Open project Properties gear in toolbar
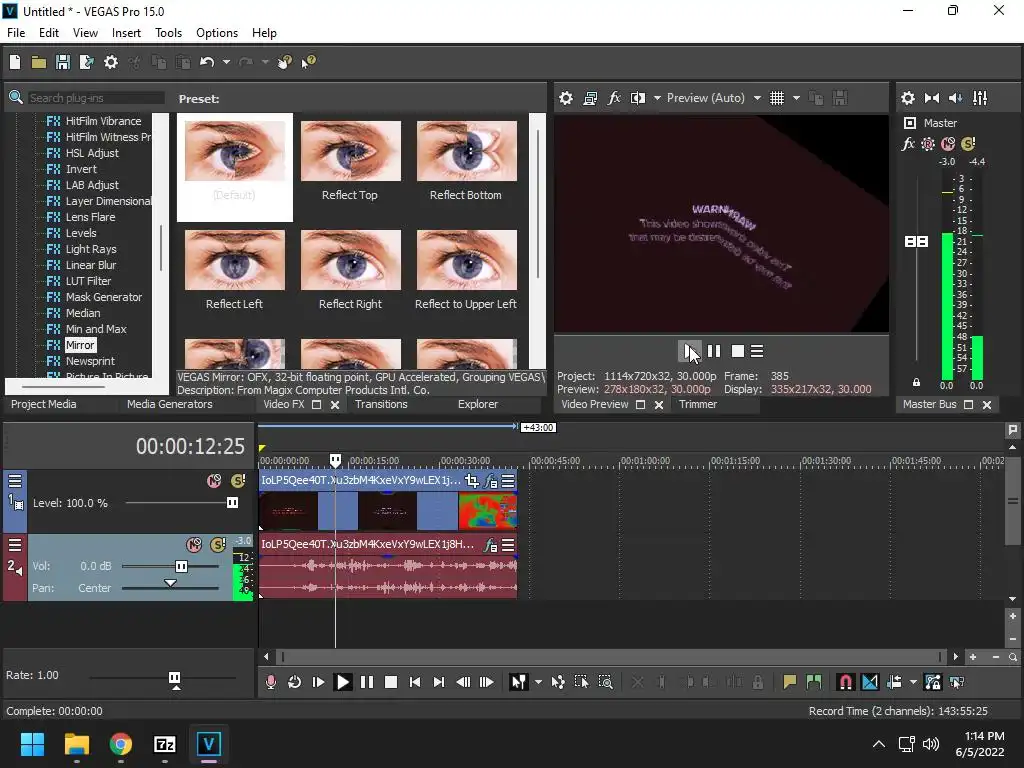Image resolution: width=1024 pixels, height=768 pixels. 111,62
